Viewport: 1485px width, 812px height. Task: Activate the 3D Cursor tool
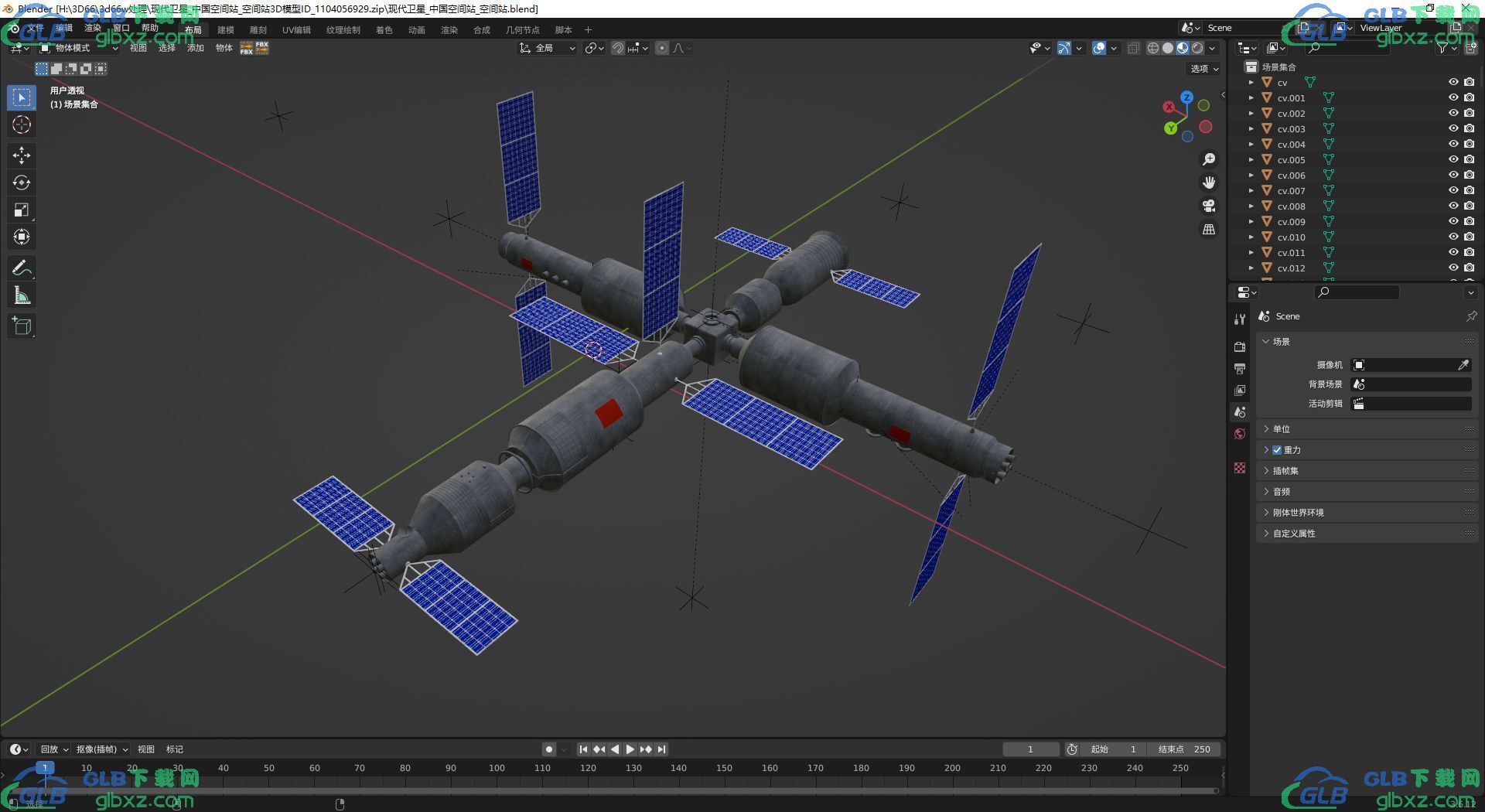(22, 125)
